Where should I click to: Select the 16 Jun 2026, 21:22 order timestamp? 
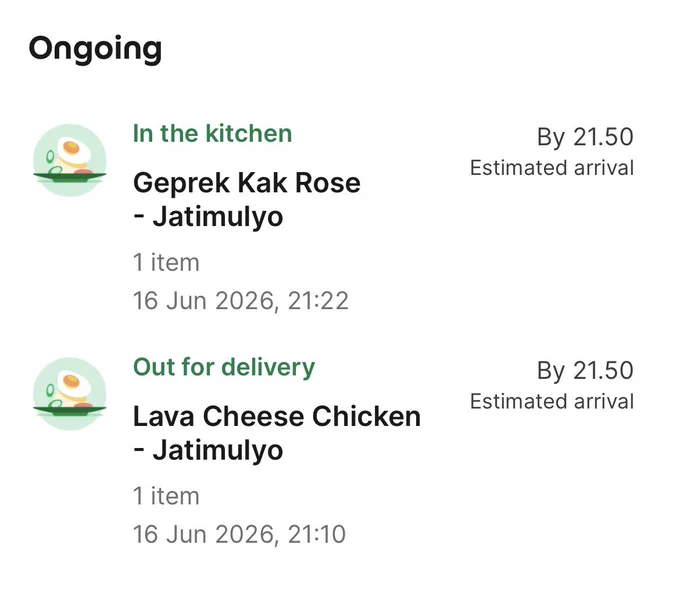pyautogui.click(x=241, y=301)
